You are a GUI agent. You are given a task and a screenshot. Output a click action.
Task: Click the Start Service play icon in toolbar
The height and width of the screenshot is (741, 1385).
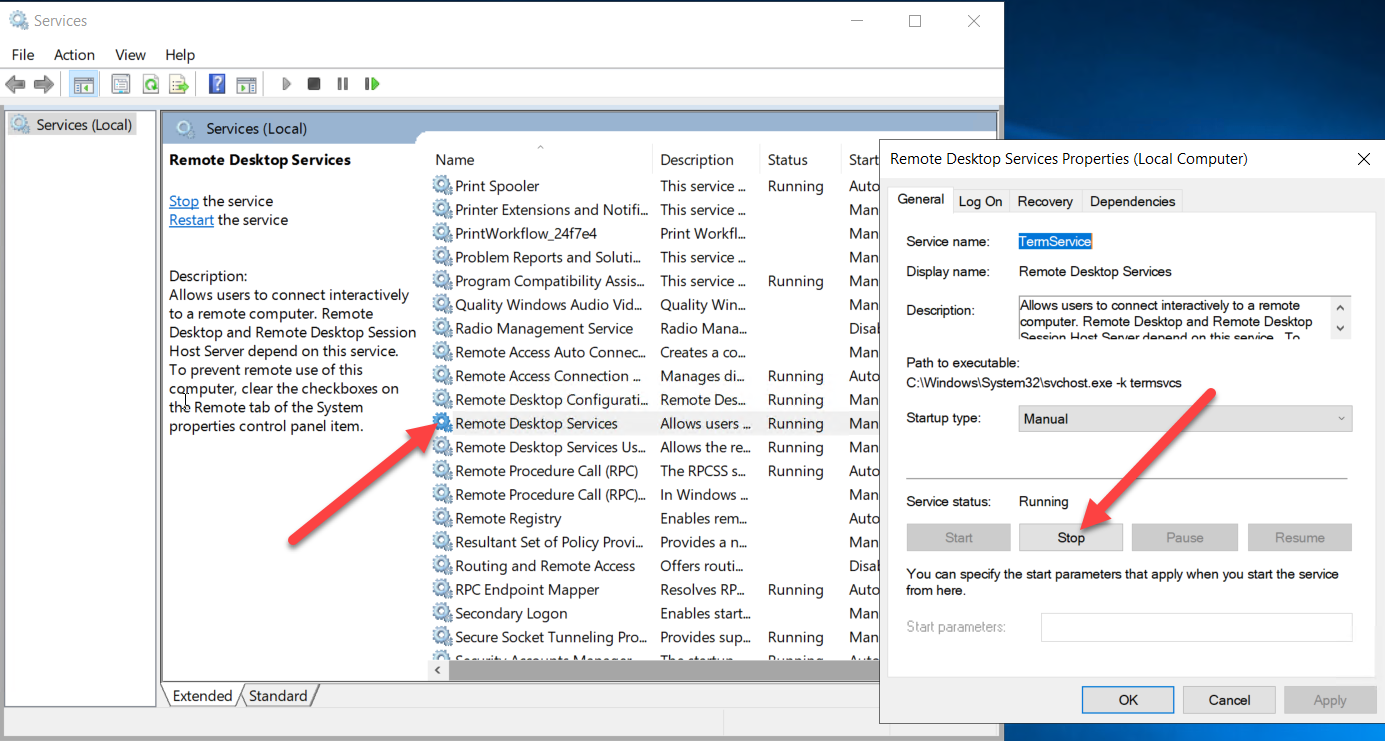tap(286, 84)
